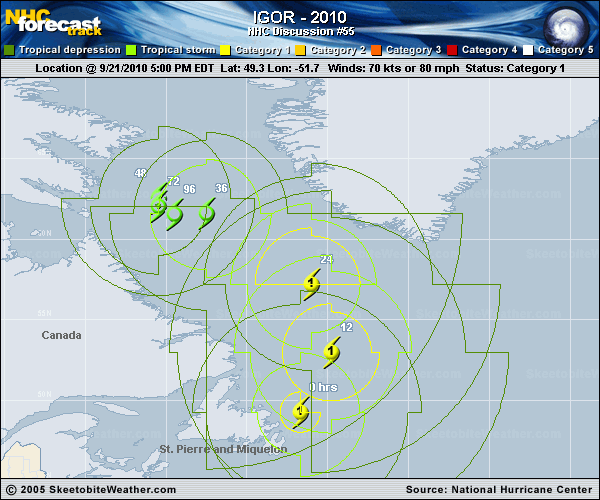Click the '50 N' latitude label near bottom
The width and height of the screenshot is (600, 500).
point(44,394)
